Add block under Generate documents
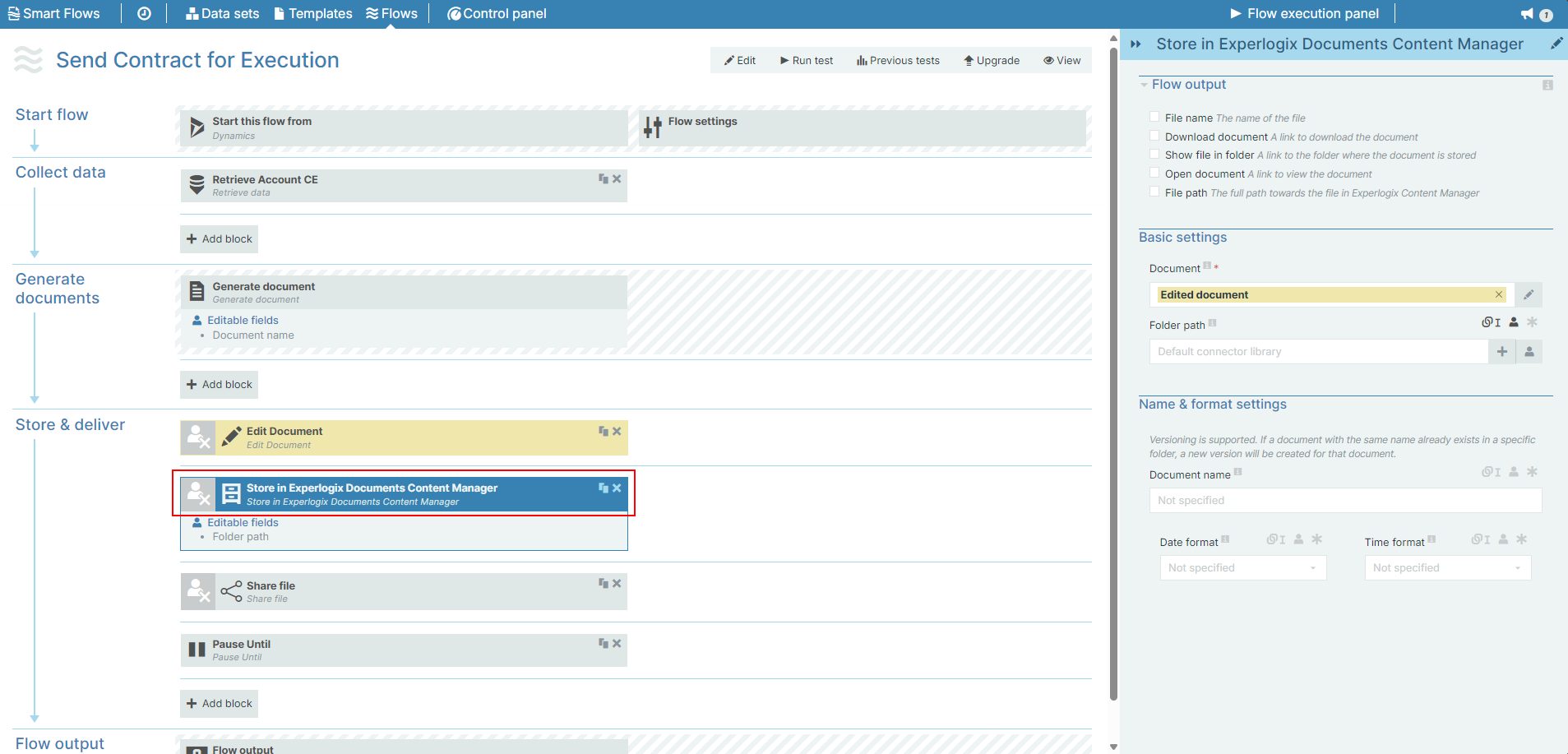 pos(219,384)
